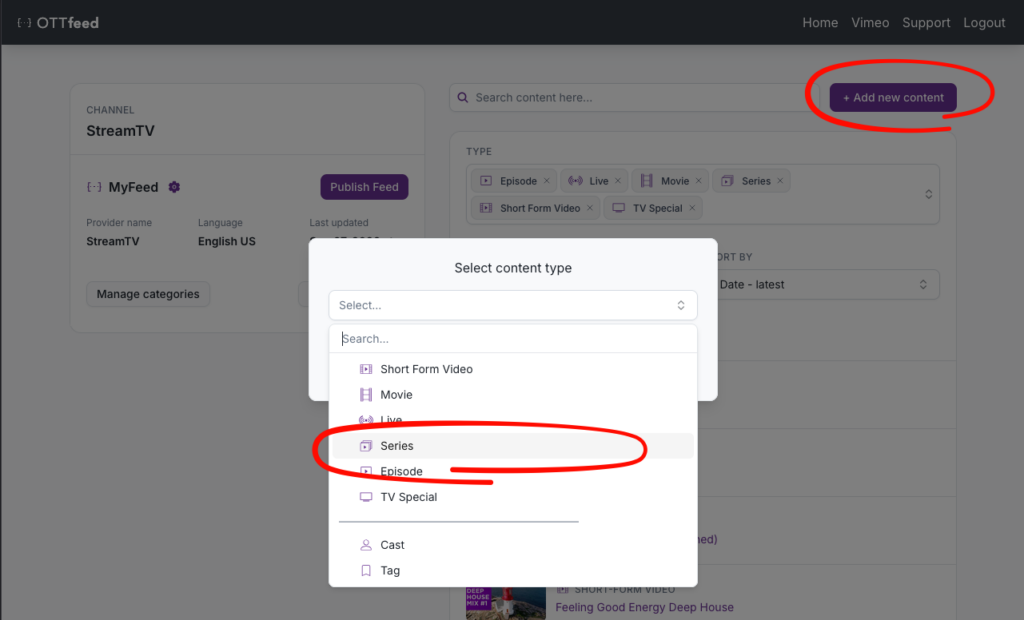Open Feeling Good Energy Deep House title
The width and height of the screenshot is (1024, 620).
pos(645,608)
